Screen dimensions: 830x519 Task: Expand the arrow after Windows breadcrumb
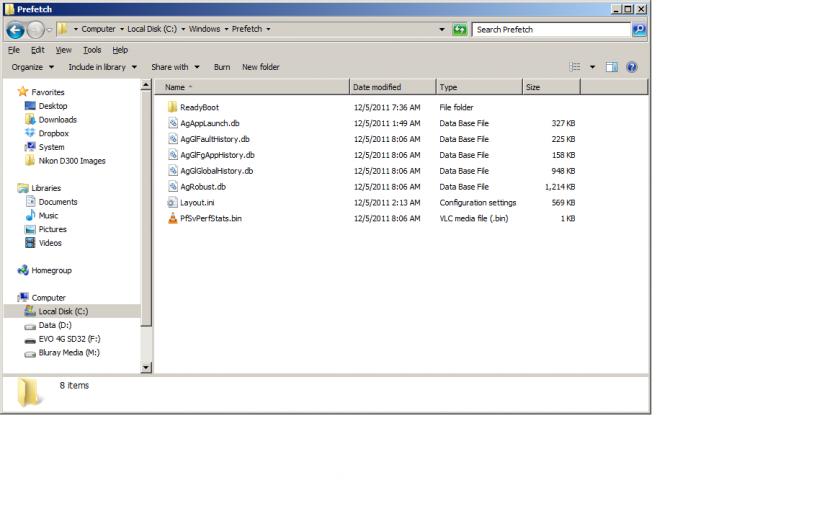(226, 29)
